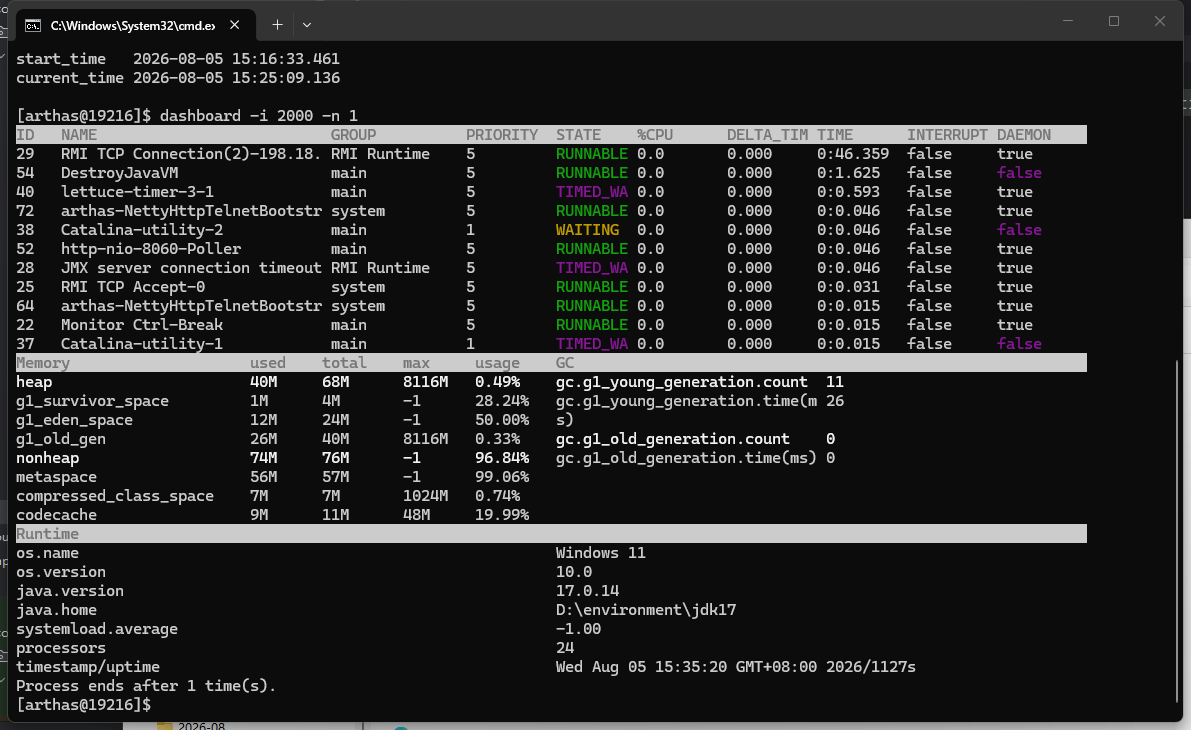1191x730 pixels.
Task: Click thread name RMI TCP Connection(2)-198.18.
Action: [191, 153]
